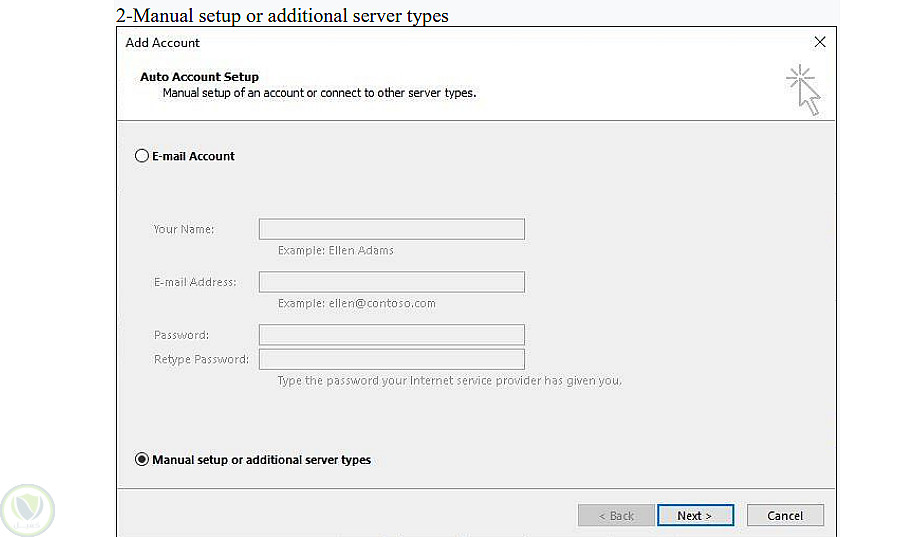Viewport: 897px width, 537px height.
Task: Select the E-mail Account radio button
Action: 141,156
